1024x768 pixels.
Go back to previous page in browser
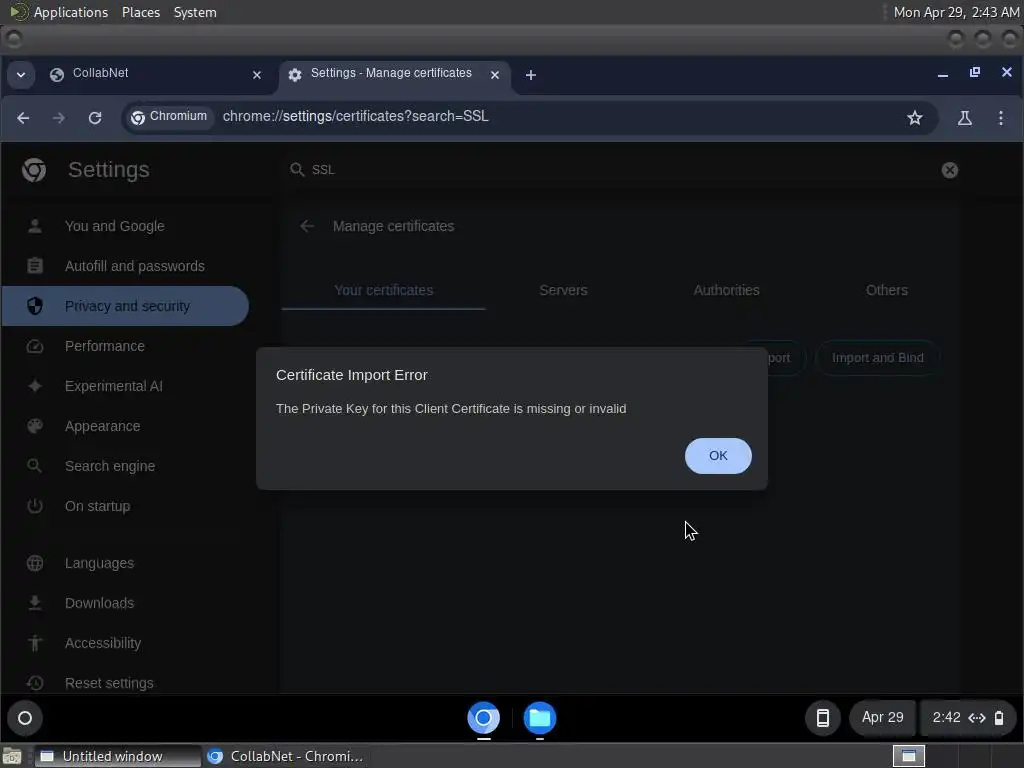[24, 118]
